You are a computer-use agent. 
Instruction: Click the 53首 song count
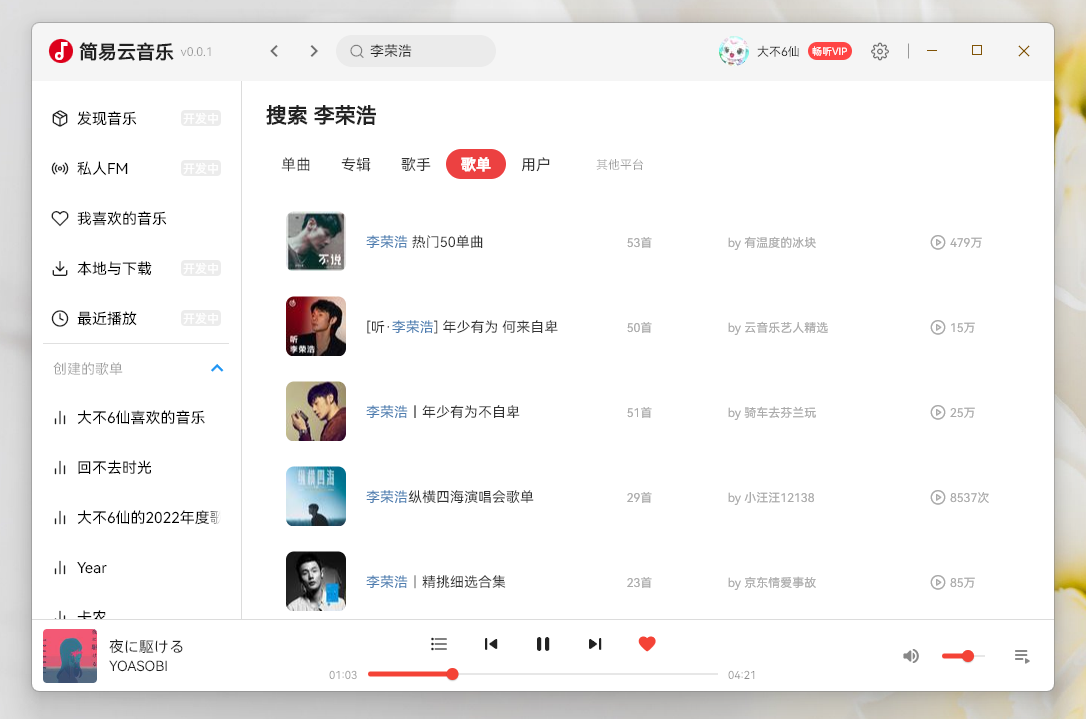click(639, 242)
